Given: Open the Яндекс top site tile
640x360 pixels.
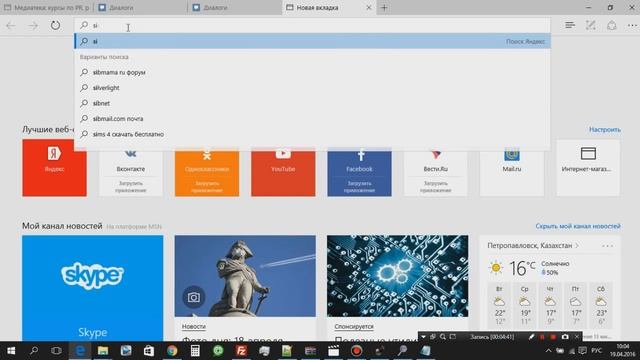Looking at the screenshot, I should [x=54, y=168].
